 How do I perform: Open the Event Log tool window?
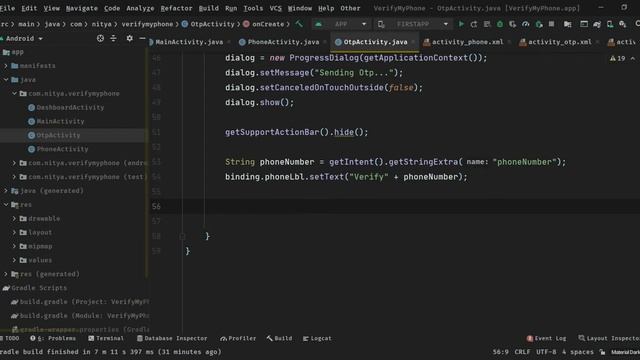coord(546,338)
